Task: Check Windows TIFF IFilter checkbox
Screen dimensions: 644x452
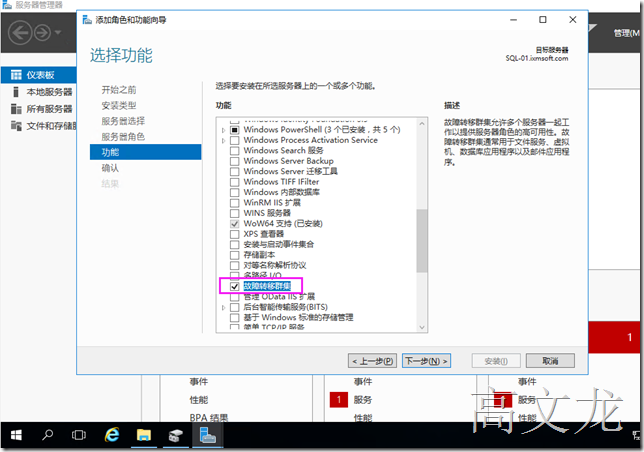Action: (235, 182)
